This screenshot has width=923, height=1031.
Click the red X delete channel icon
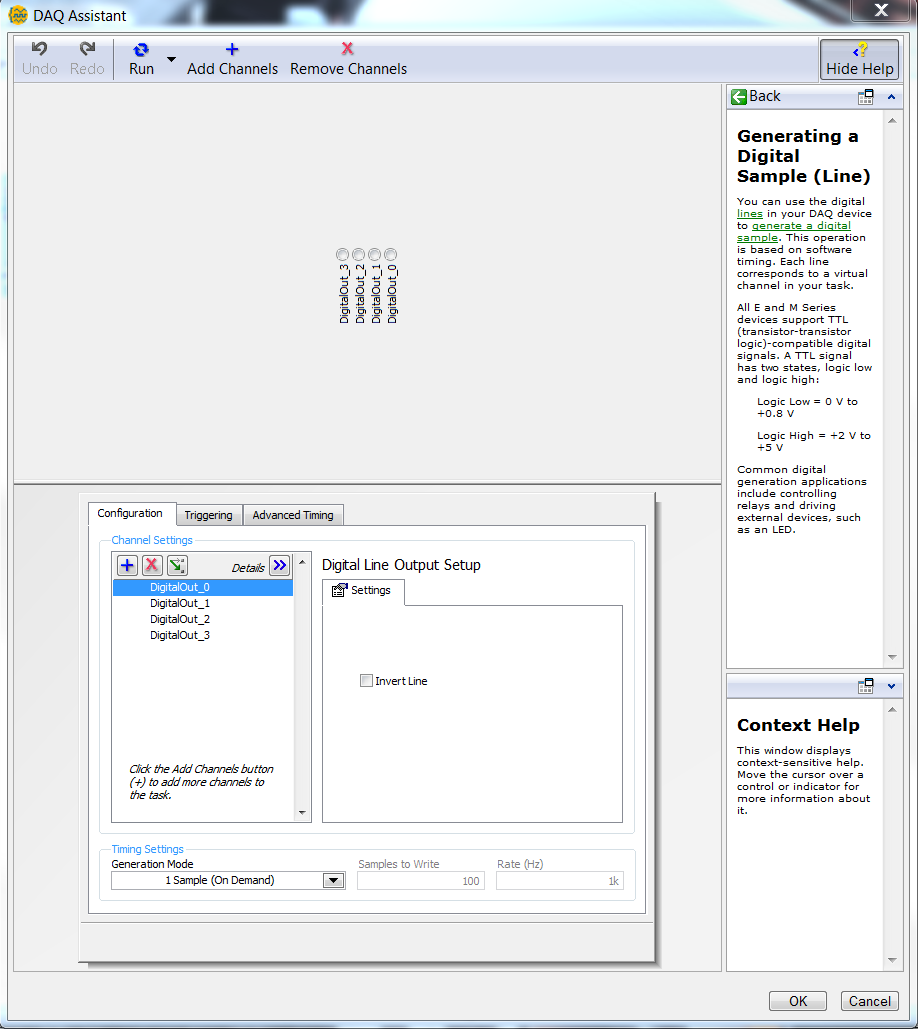152,565
